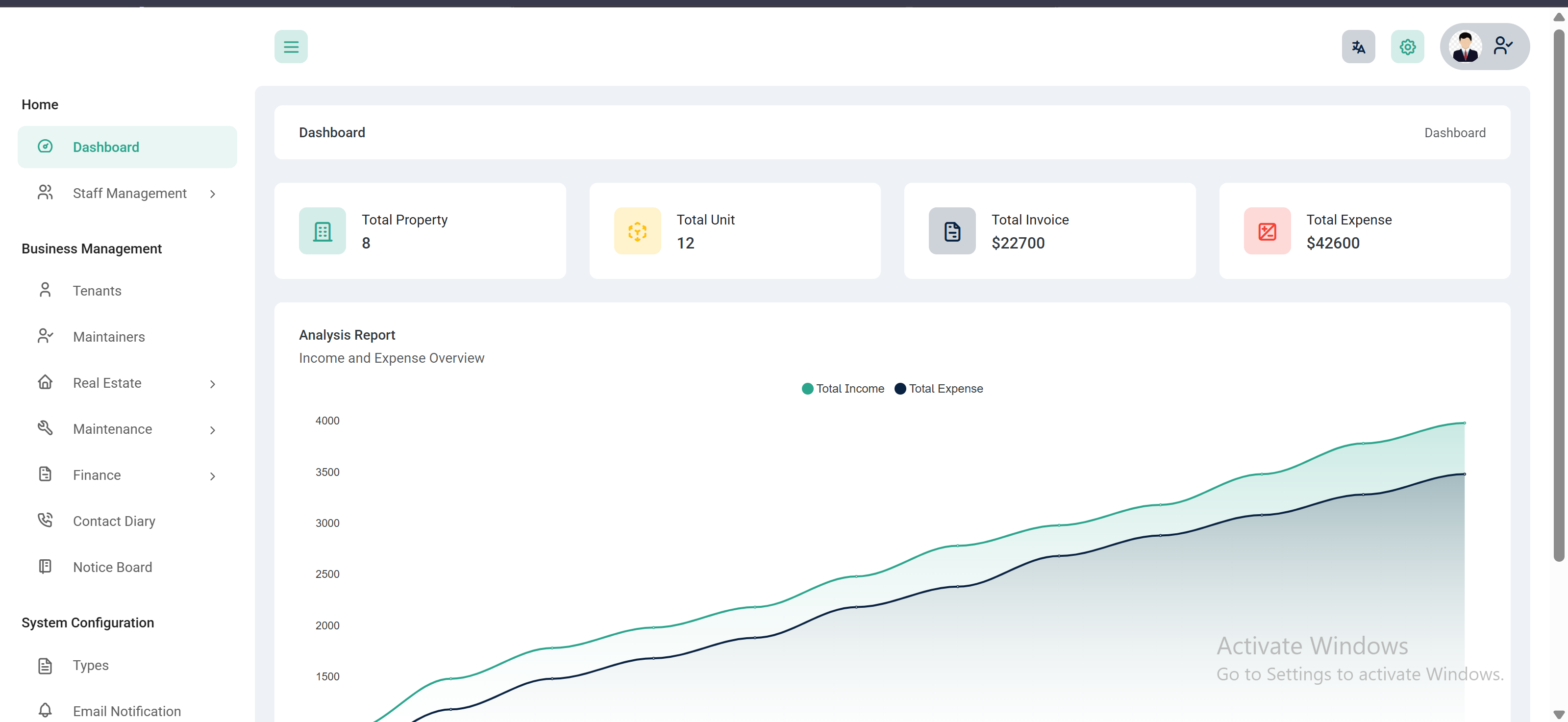
Task: Click the Total Unit value 12
Action: 685,243
